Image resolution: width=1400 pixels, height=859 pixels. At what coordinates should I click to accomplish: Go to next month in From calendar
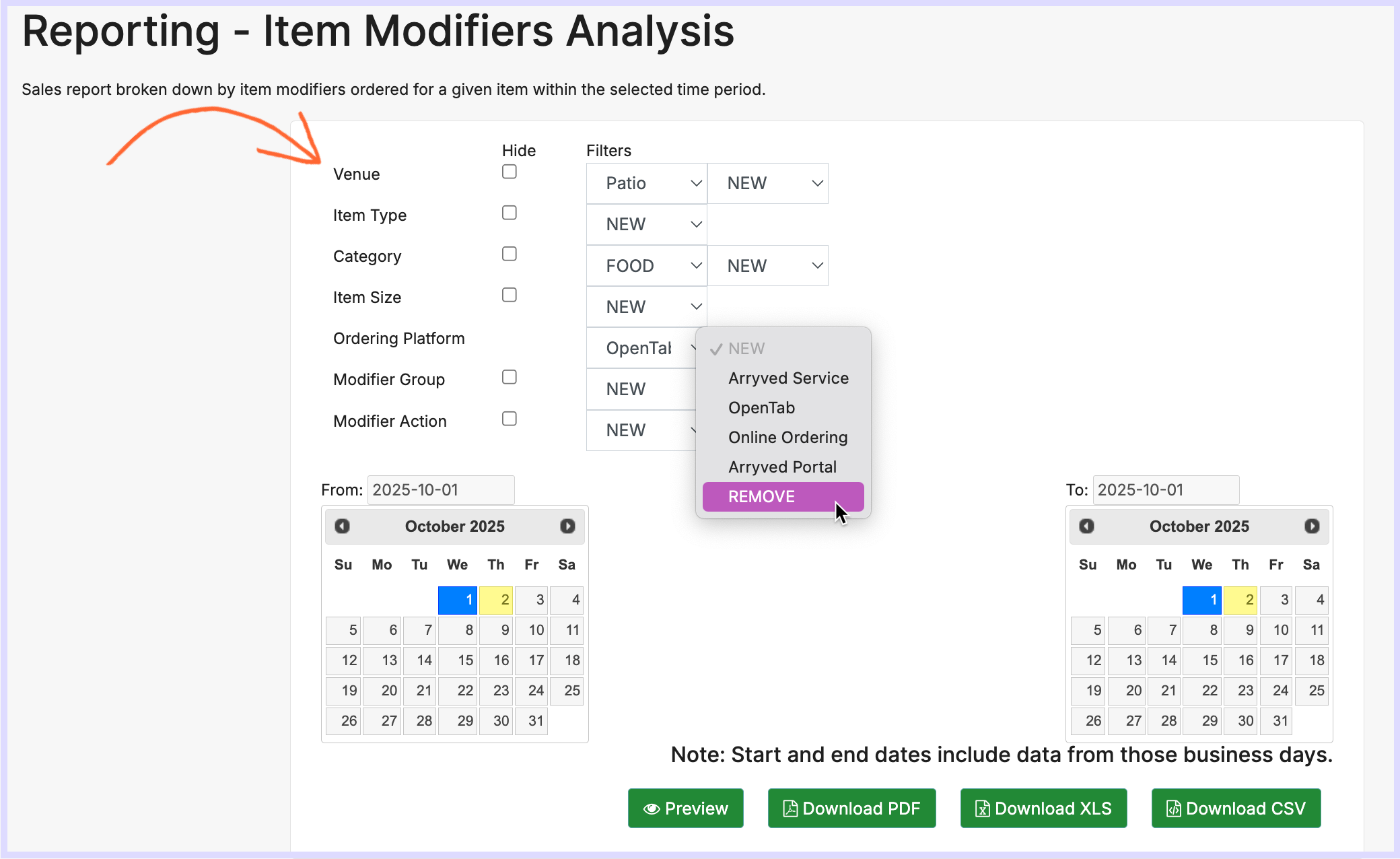(567, 526)
